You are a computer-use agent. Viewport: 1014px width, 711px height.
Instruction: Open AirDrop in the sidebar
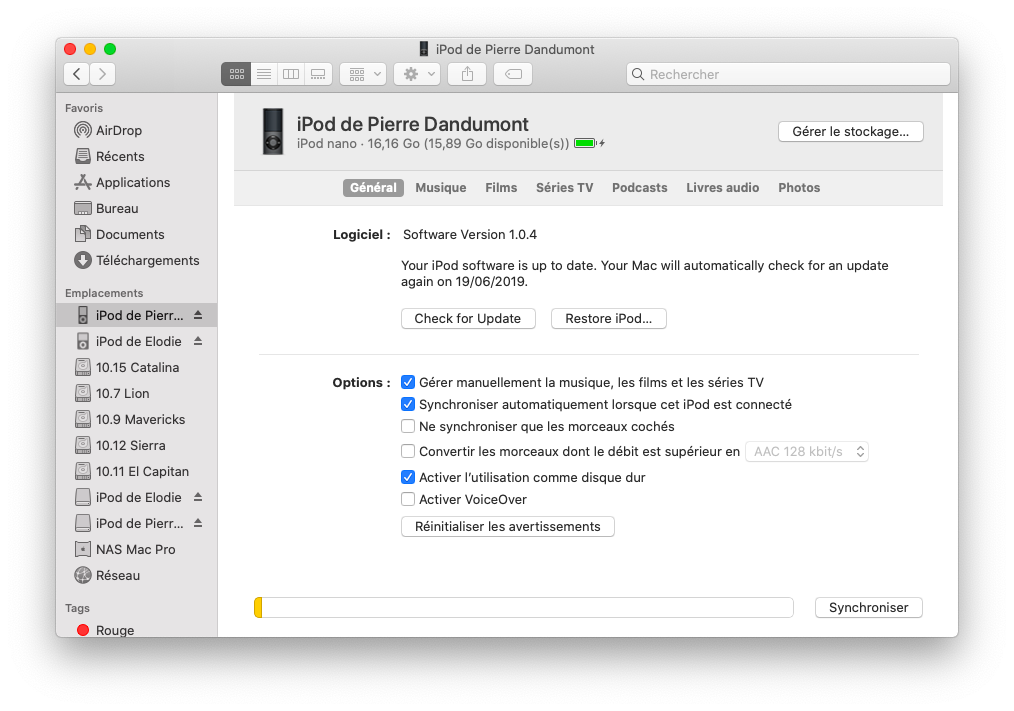pos(136,131)
